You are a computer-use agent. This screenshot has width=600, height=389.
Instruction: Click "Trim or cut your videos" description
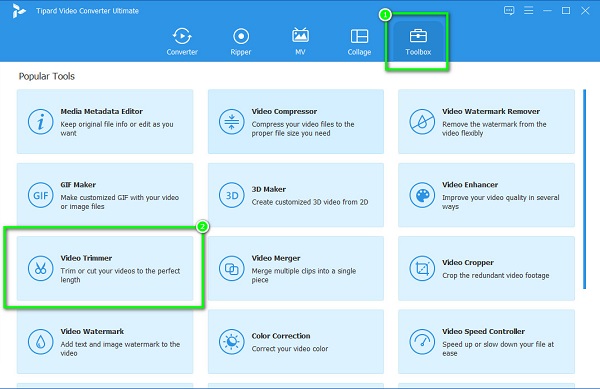tap(120, 275)
